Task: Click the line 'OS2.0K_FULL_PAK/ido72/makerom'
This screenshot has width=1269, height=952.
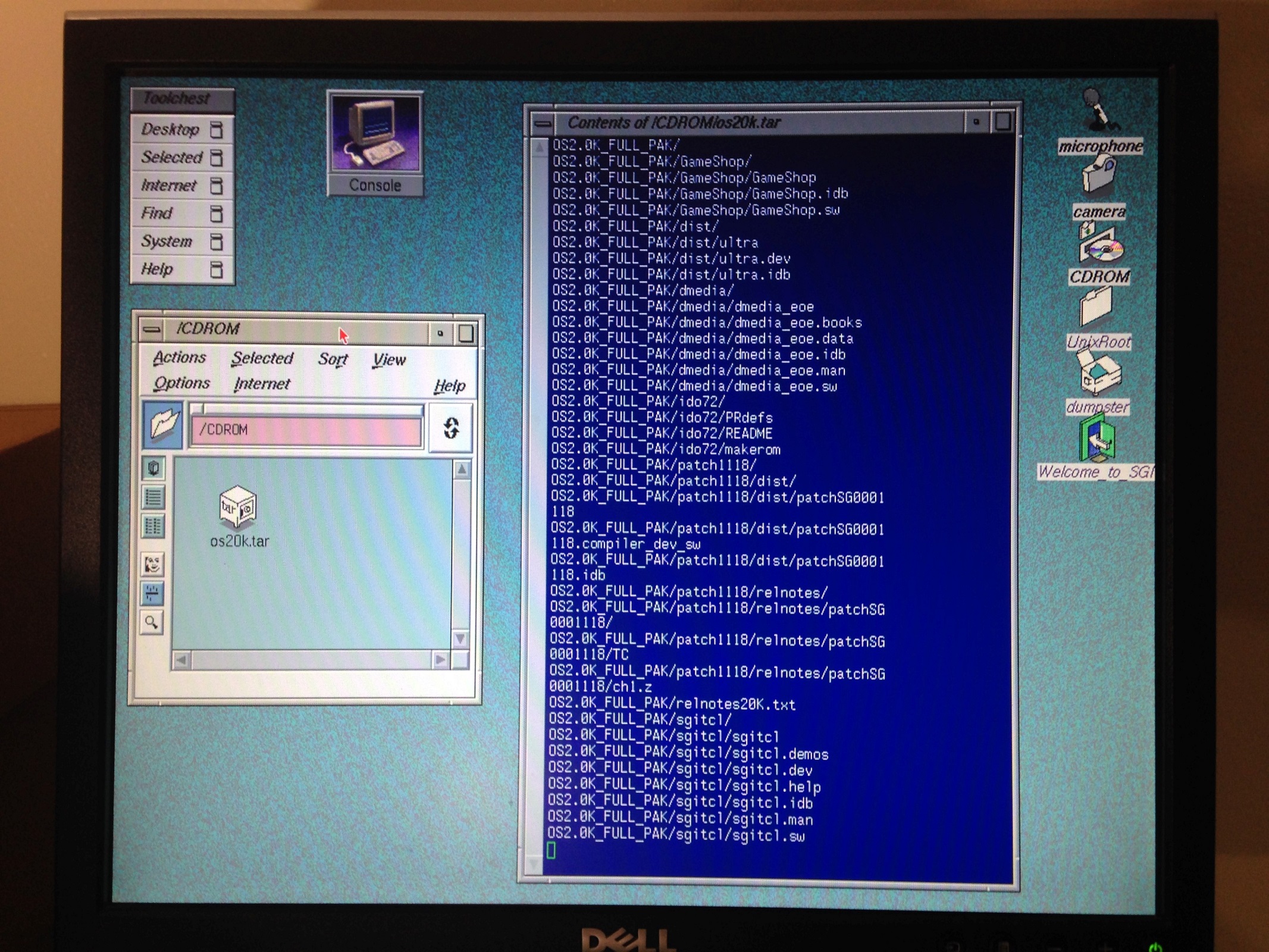Action: click(666, 450)
